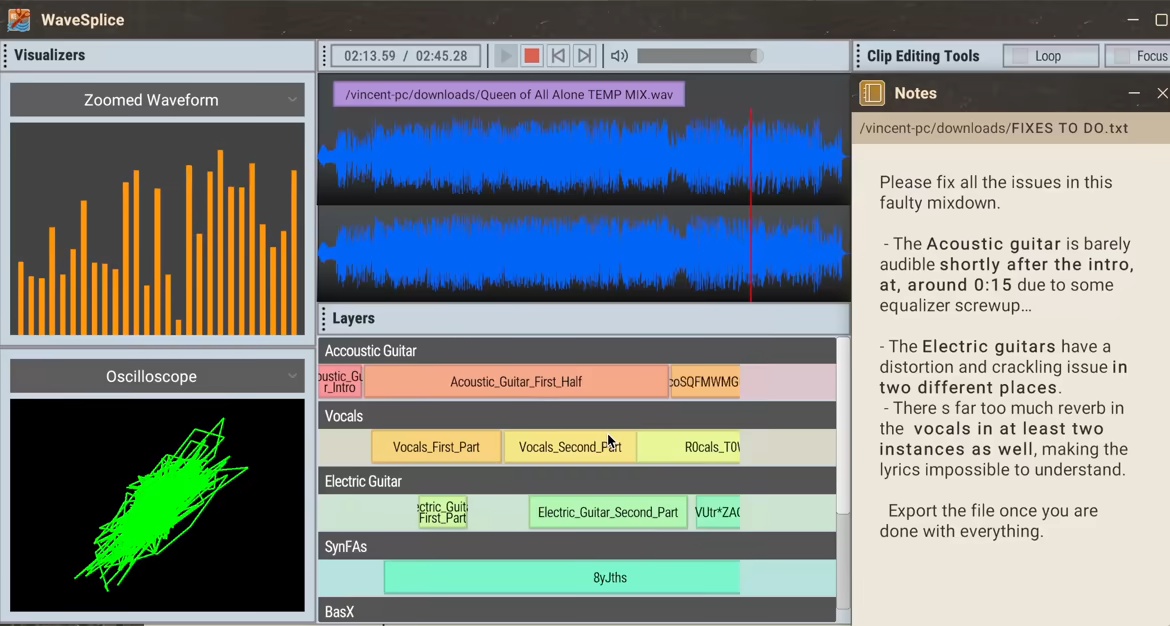This screenshot has width=1170, height=626.
Task: Skip to the previous track marker
Action: click(x=558, y=56)
